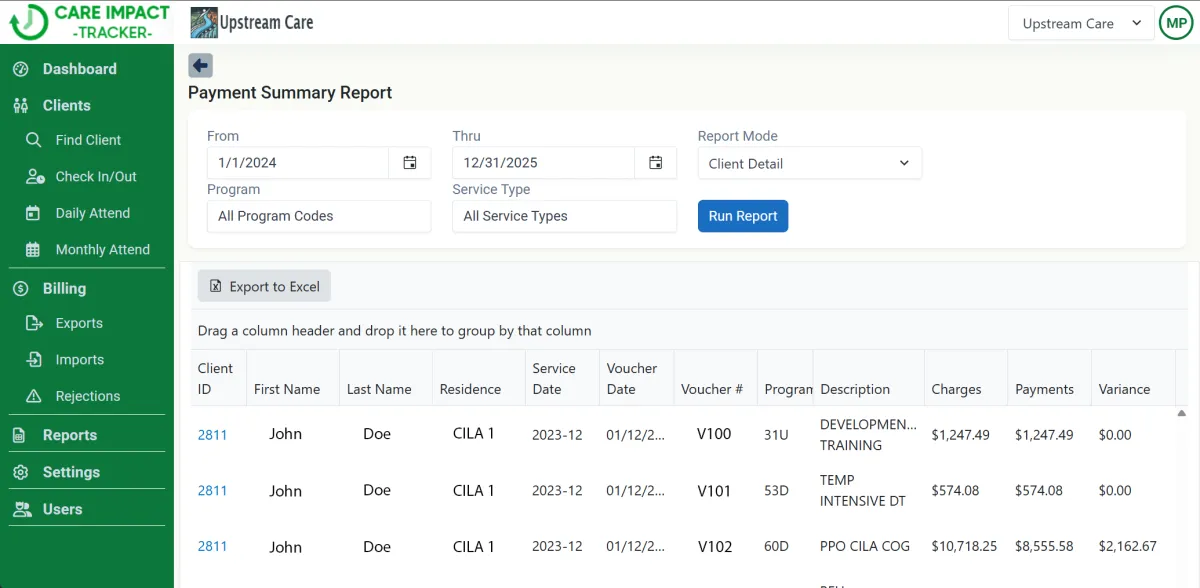Open Find Client in the sidebar

88,140
